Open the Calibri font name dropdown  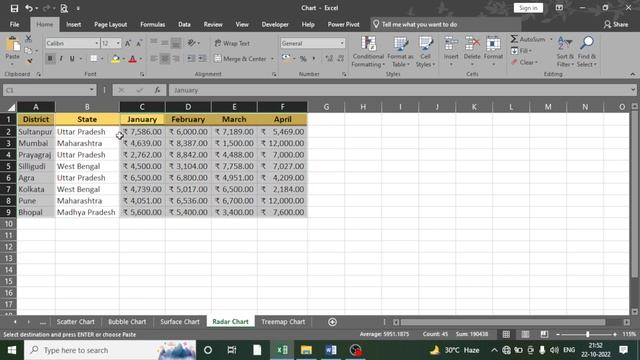97,43
